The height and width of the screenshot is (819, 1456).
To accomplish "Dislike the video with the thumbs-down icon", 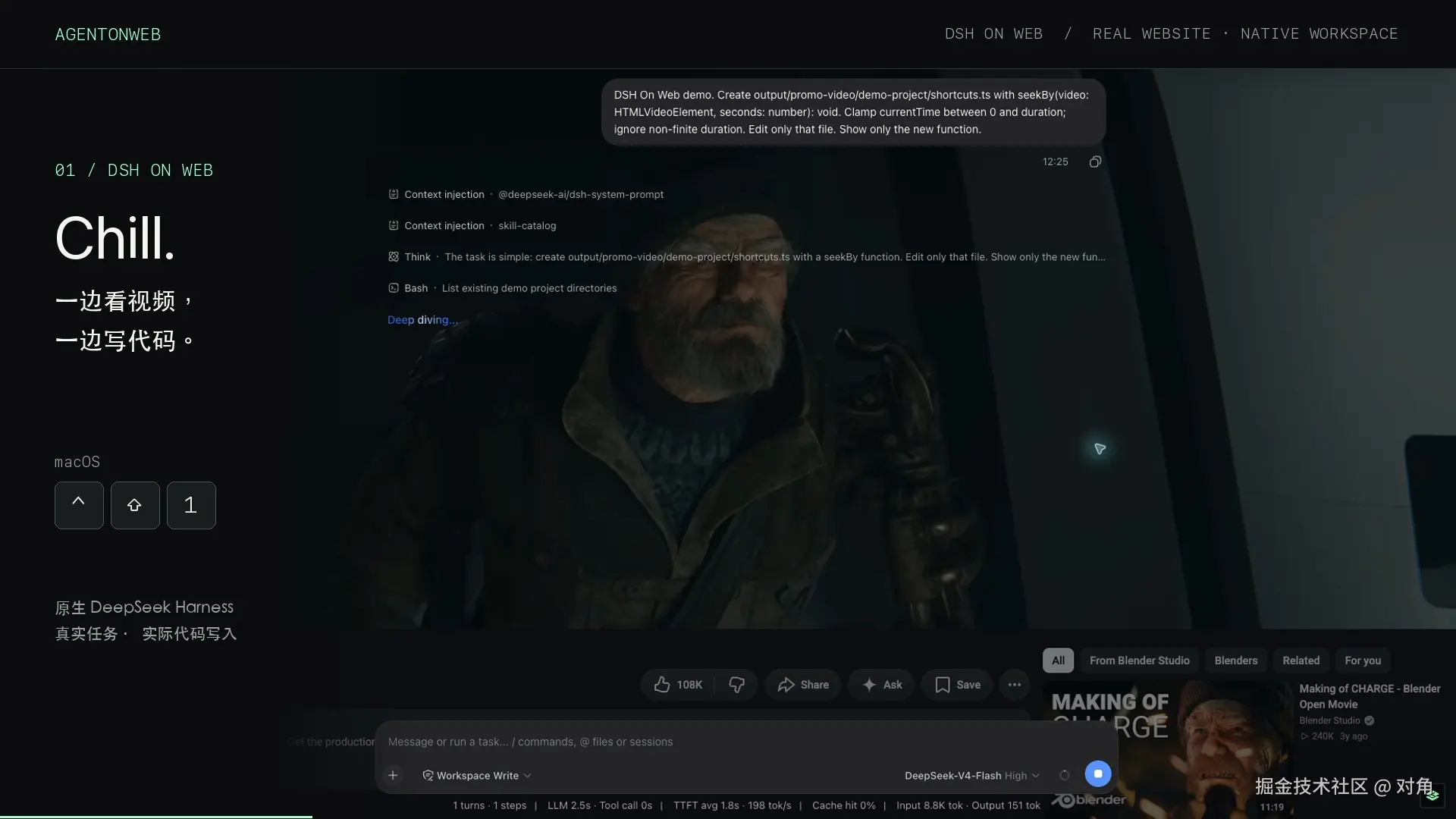I will point(736,685).
